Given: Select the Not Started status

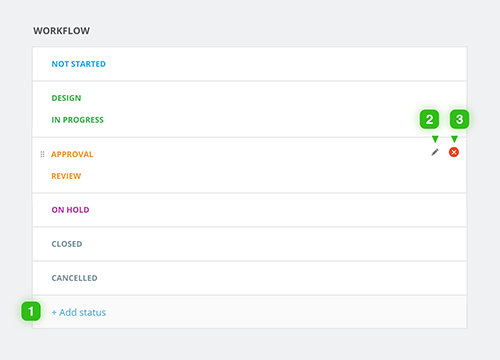Looking at the screenshot, I should [79, 64].
